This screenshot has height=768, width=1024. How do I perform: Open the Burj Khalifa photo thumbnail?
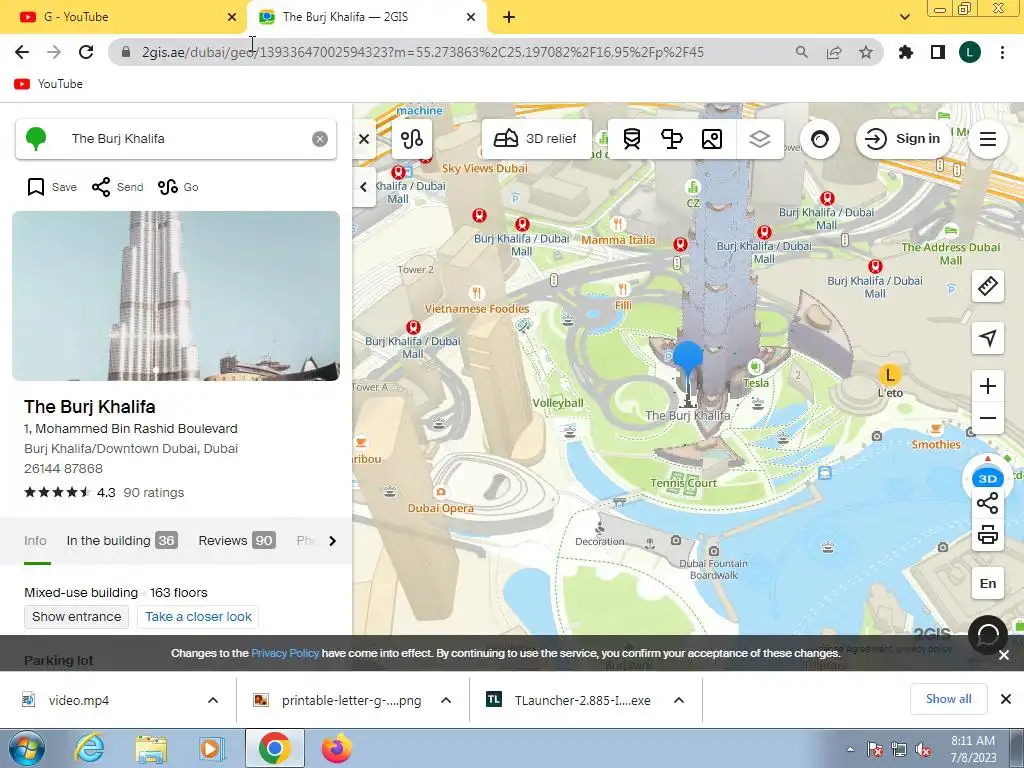click(x=176, y=296)
